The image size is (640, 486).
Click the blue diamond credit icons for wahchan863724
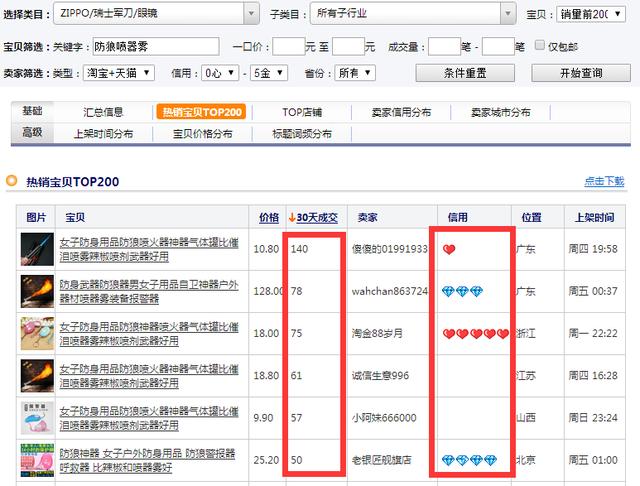(x=462, y=291)
